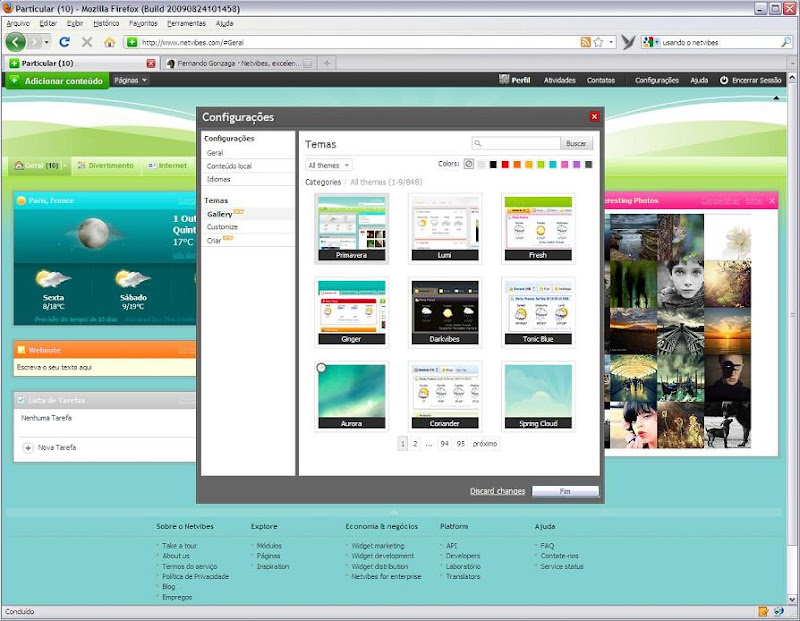Viewport: 800px width, 621px height.
Task: Close the Interesting Photos widget
Action: pyautogui.click(x=772, y=201)
